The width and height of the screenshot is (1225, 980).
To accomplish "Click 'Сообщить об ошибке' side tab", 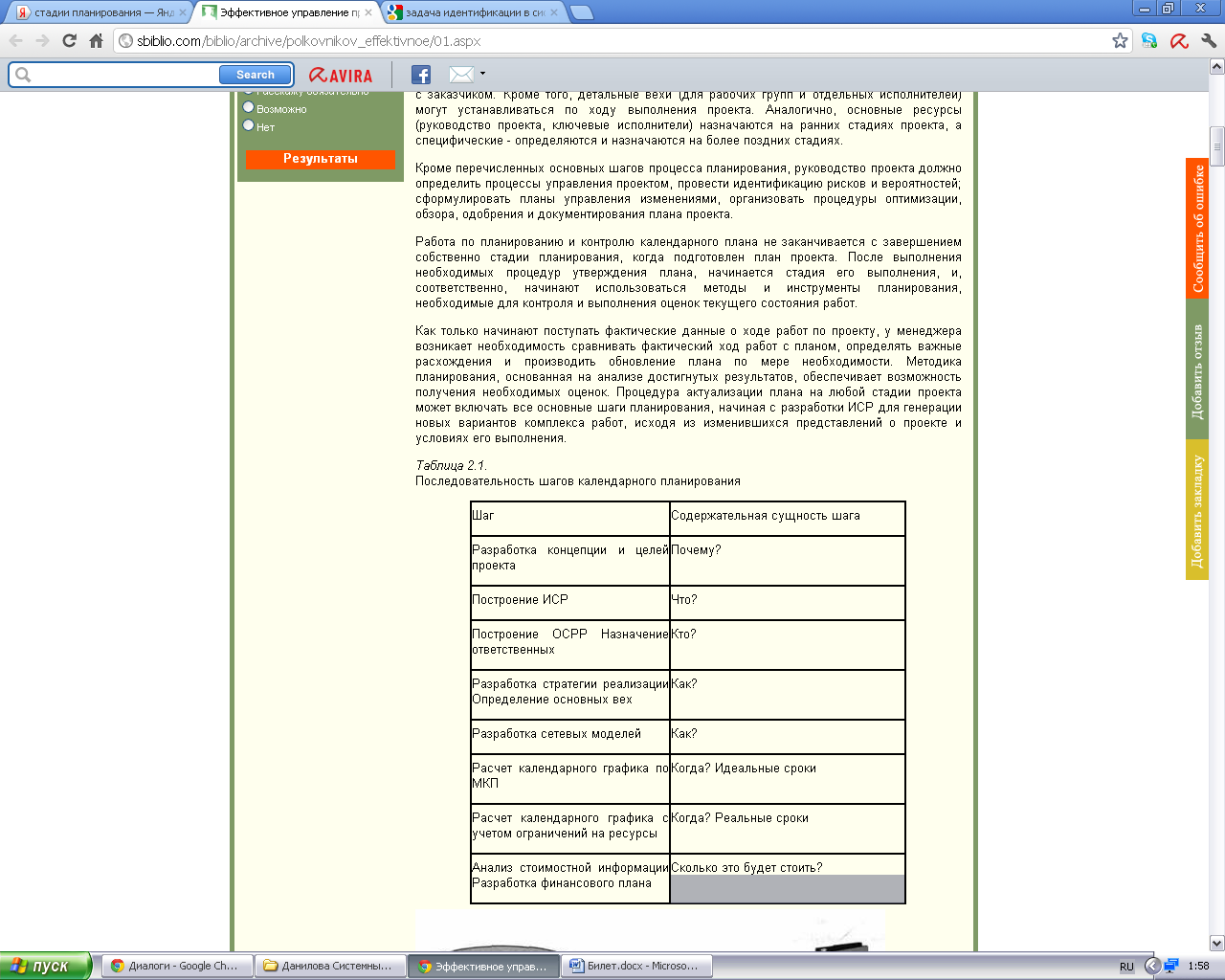I will click(x=1197, y=228).
